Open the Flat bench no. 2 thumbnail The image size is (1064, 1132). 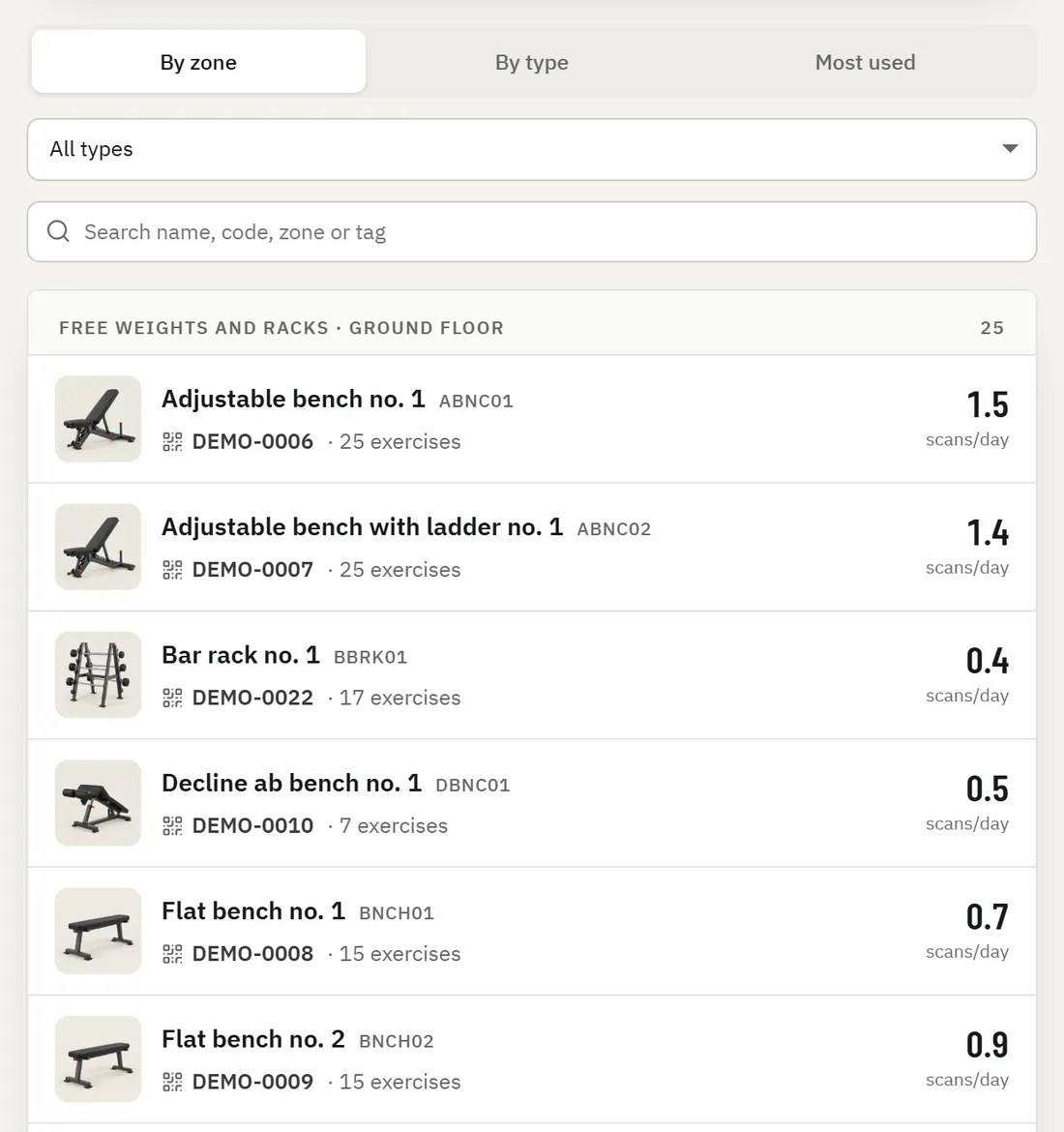pyautogui.click(x=98, y=1059)
